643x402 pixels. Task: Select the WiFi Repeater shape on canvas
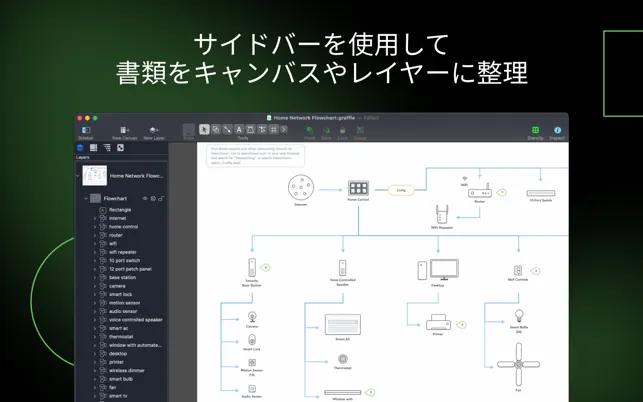point(442,214)
